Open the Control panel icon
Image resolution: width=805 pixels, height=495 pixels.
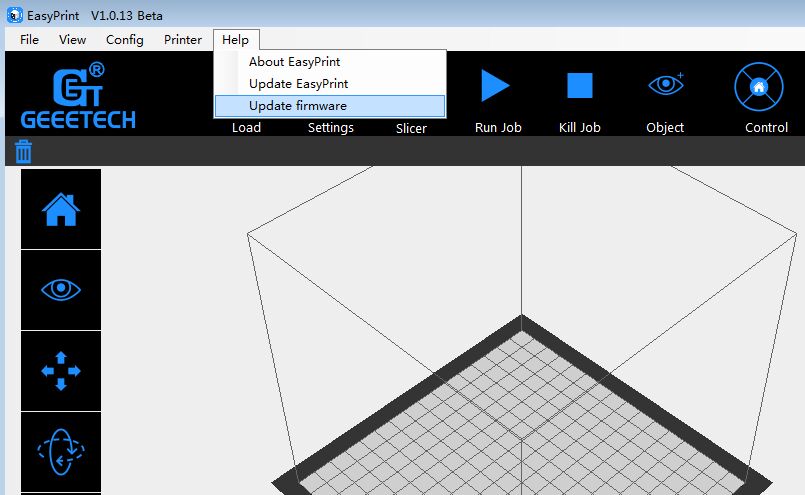759,87
